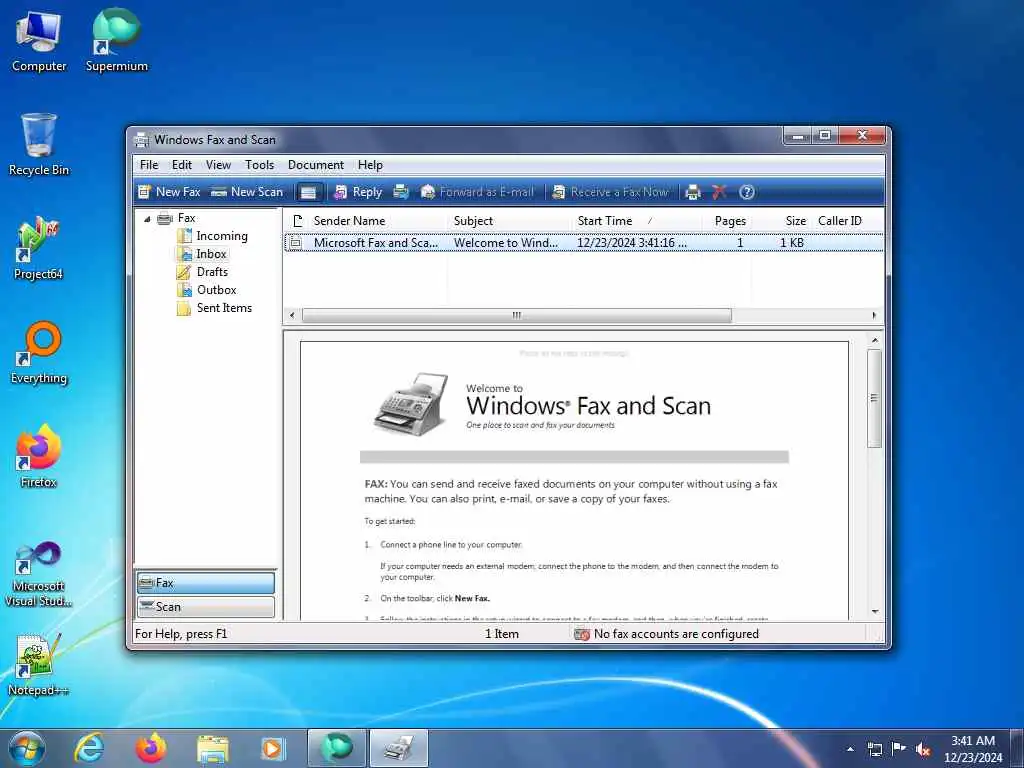The height and width of the screenshot is (768, 1024).
Task: Click the message list right scroll arrow
Action: point(874,315)
